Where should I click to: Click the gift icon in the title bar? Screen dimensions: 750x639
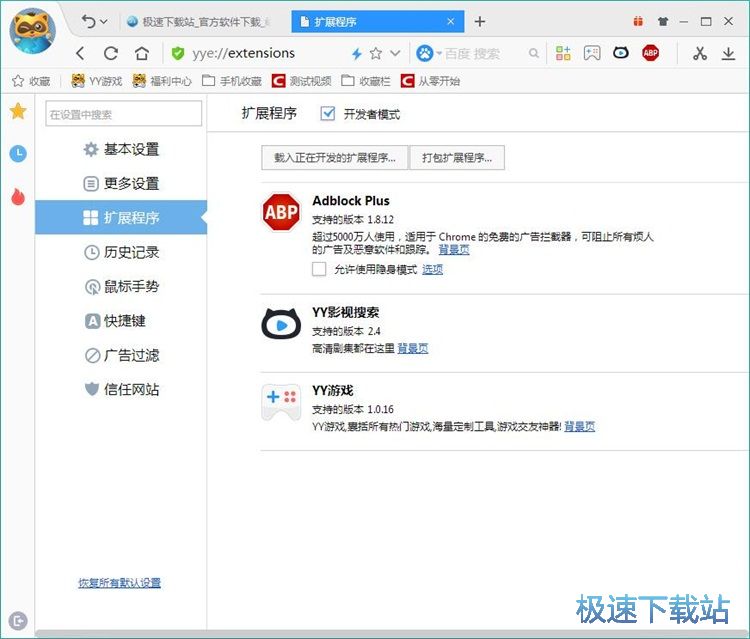point(638,21)
